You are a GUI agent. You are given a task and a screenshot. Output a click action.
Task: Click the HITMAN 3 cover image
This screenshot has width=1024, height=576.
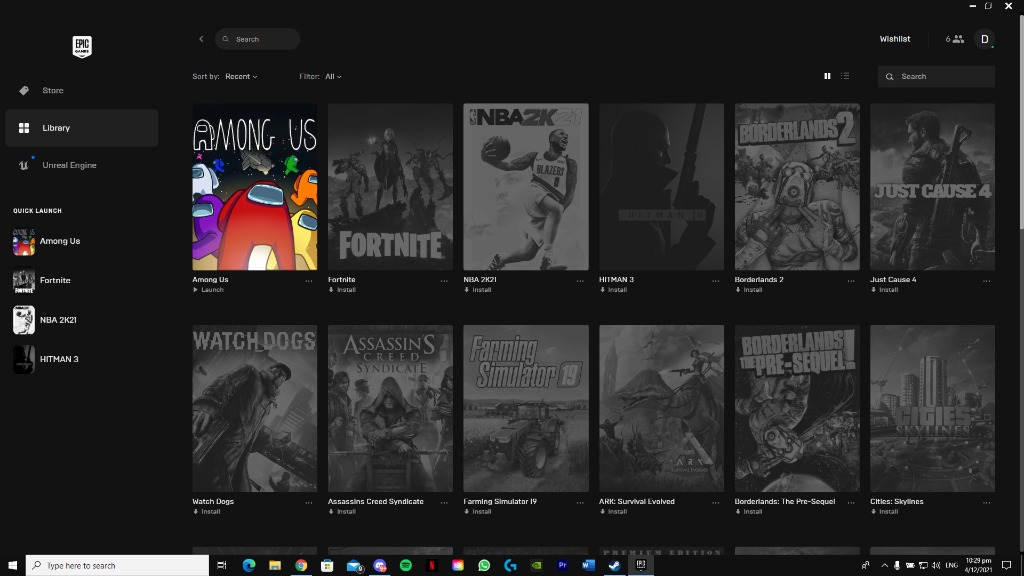[662, 187]
